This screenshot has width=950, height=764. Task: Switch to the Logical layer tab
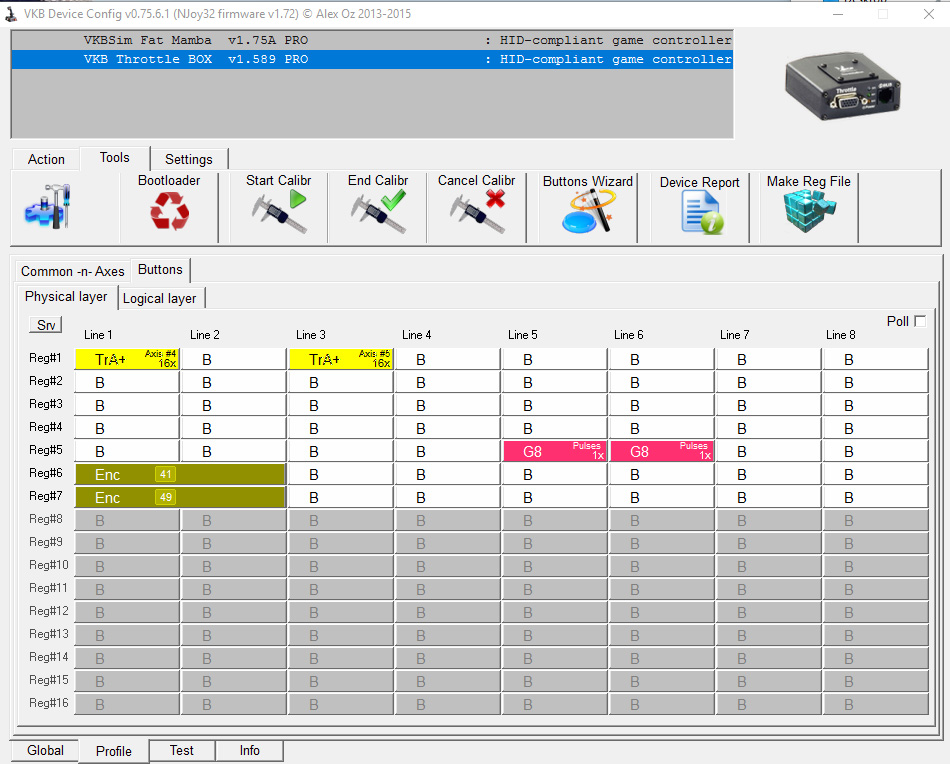click(x=160, y=299)
